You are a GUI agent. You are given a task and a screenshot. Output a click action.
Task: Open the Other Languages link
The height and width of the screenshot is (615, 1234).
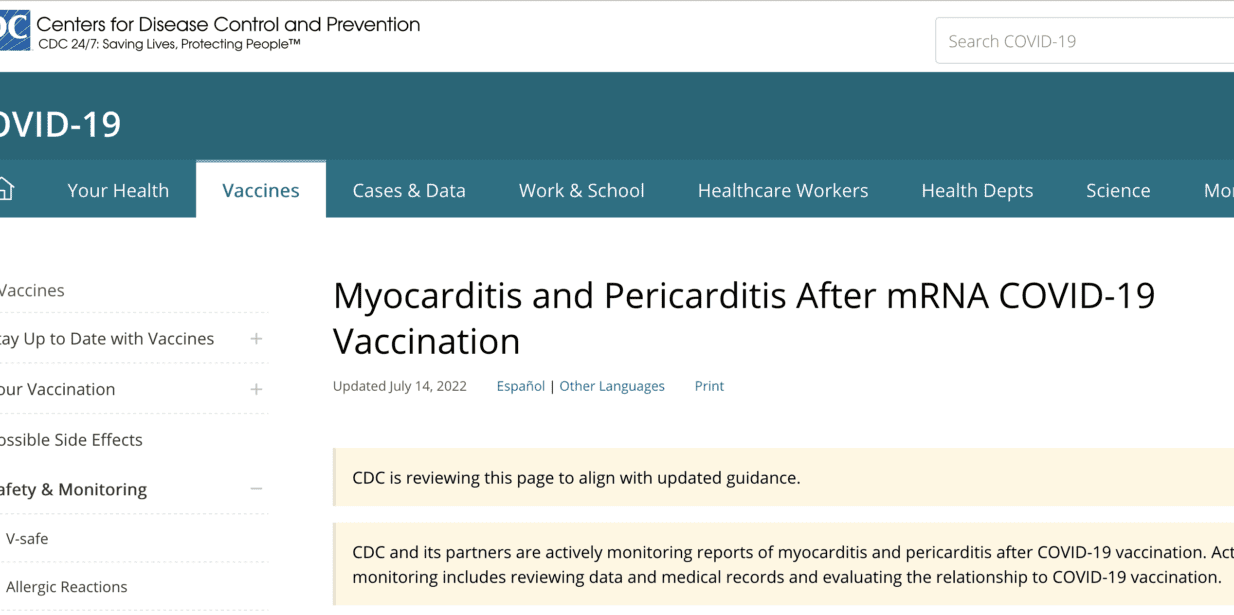pos(612,386)
